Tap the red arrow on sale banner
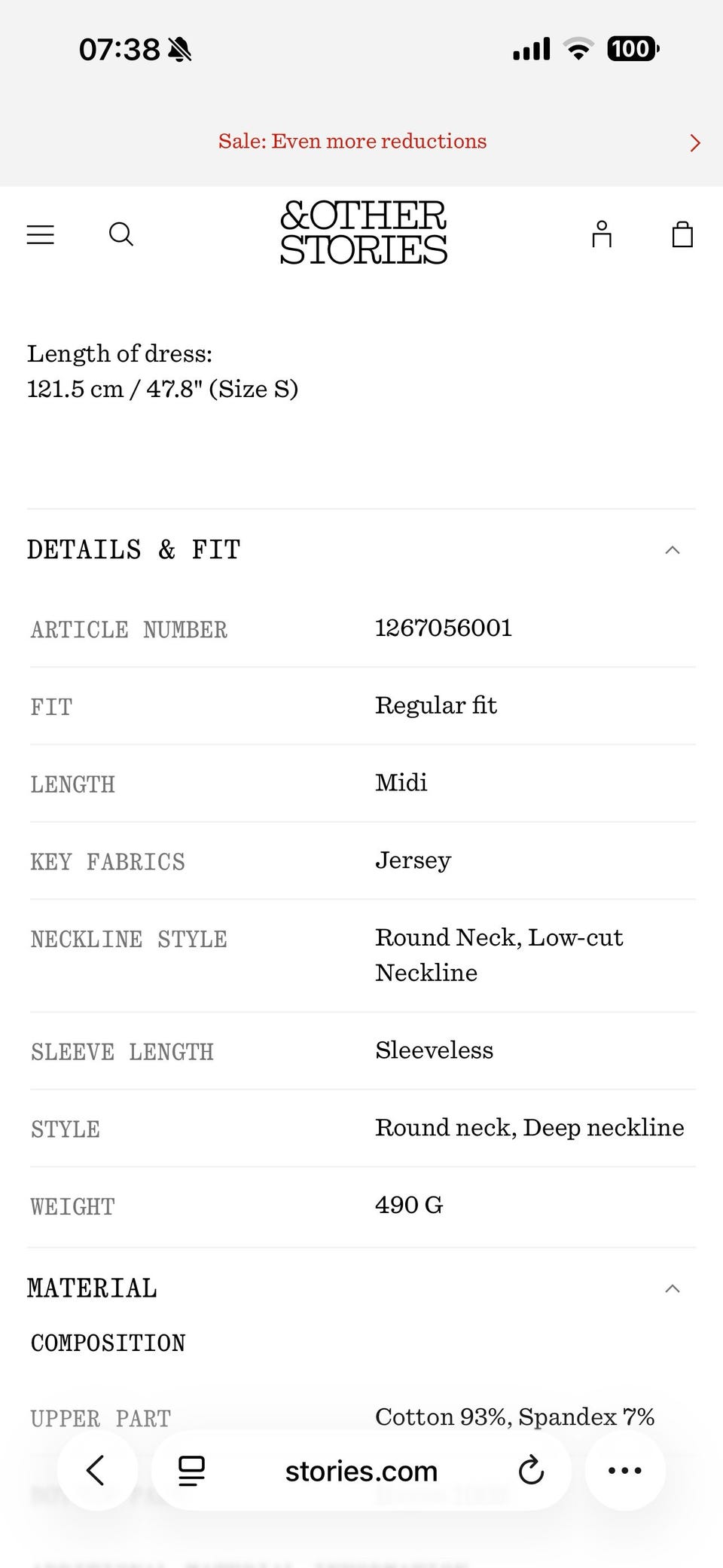723x1568 pixels. (x=694, y=142)
